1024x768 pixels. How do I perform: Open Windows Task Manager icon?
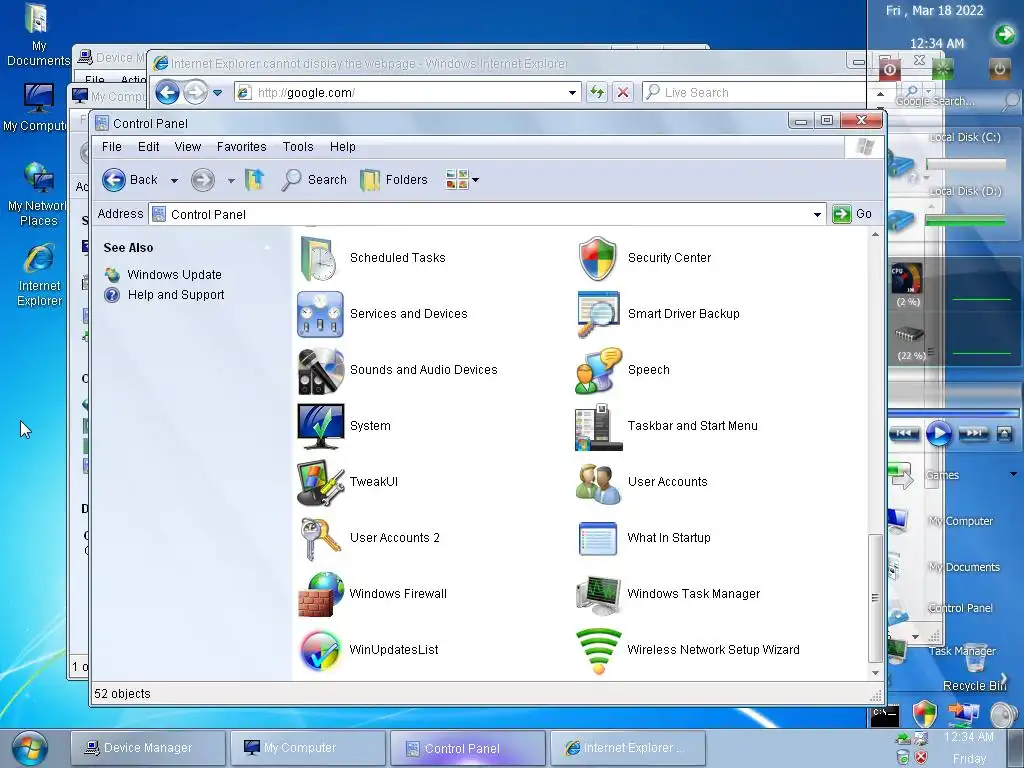coord(598,594)
